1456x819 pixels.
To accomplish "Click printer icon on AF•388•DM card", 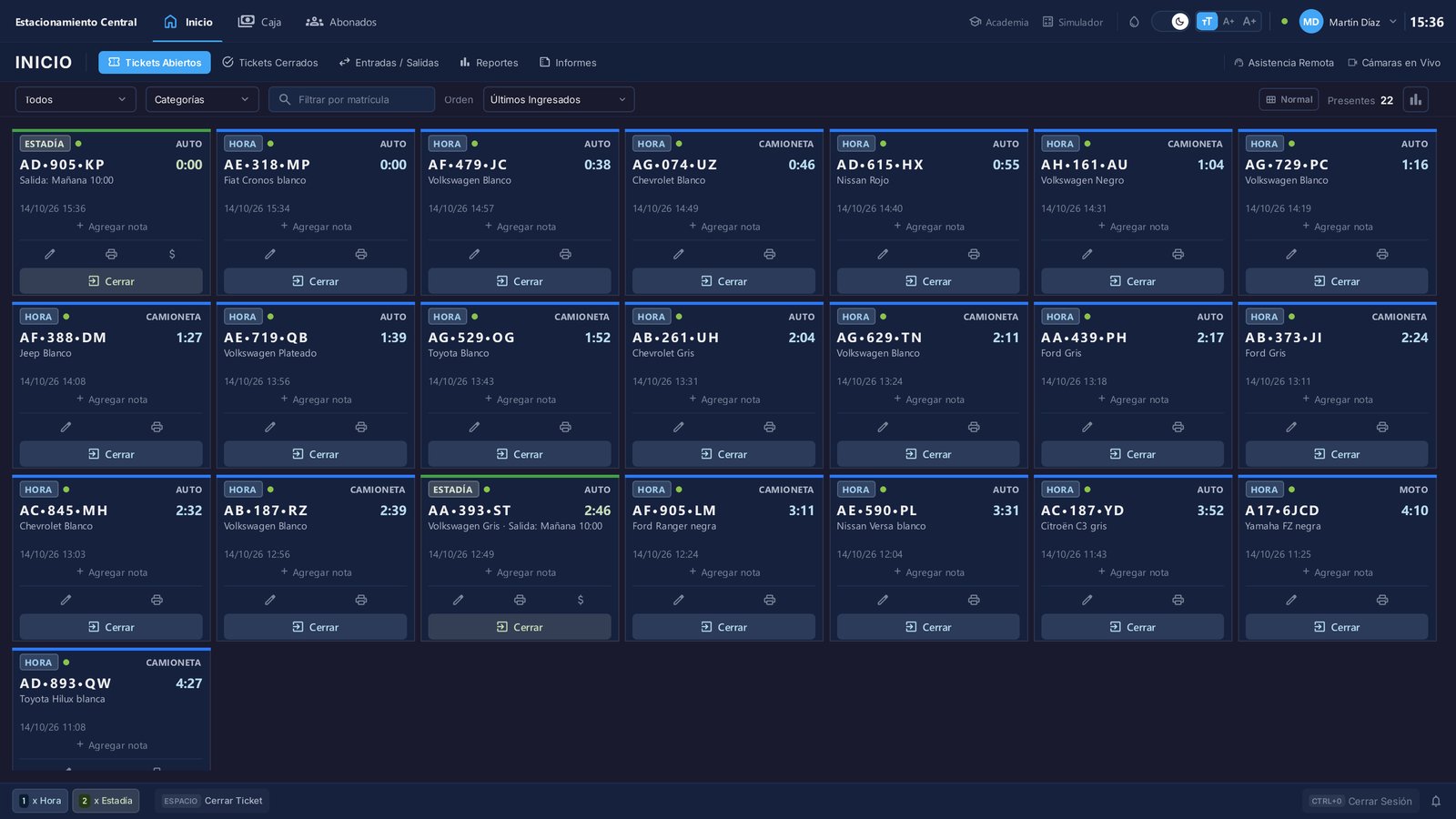I will [157, 427].
